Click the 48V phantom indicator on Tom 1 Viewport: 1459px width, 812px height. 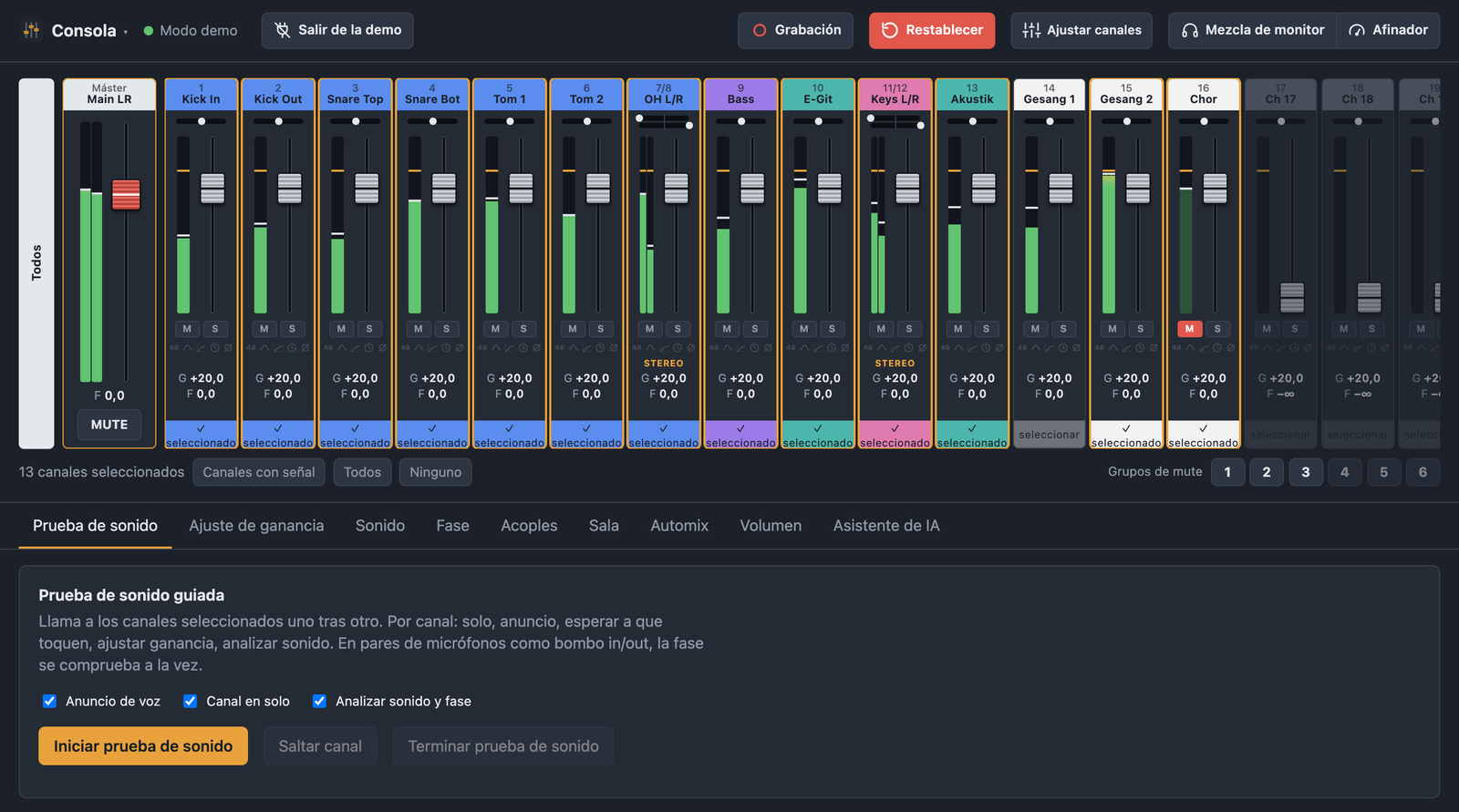[x=482, y=348]
